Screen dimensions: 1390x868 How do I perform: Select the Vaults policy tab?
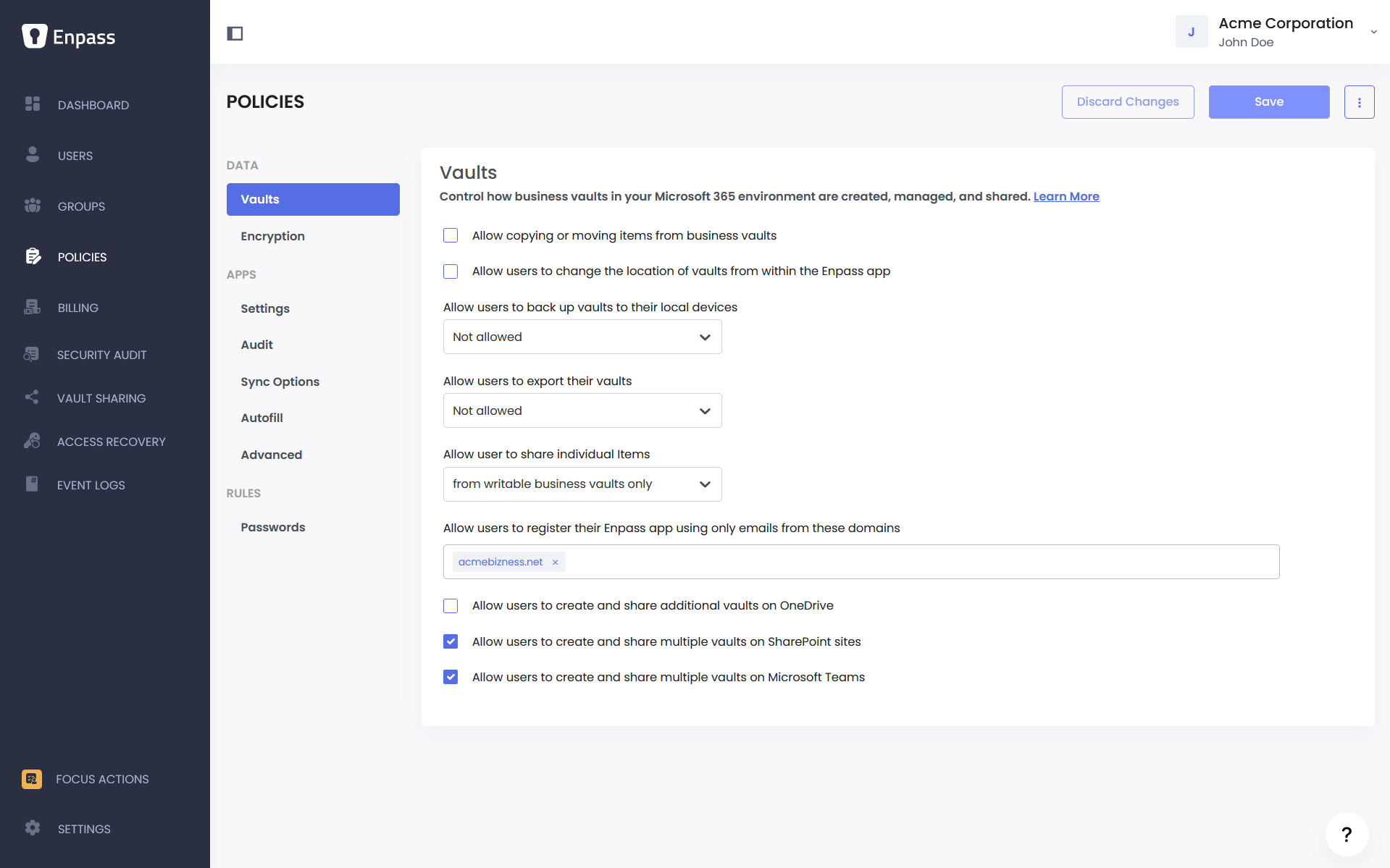click(313, 199)
